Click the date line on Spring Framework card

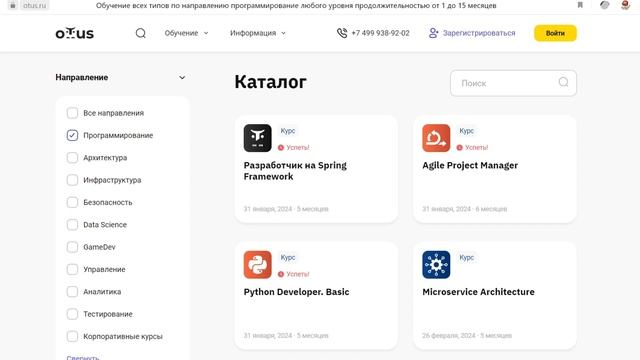click(x=286, y=209)
